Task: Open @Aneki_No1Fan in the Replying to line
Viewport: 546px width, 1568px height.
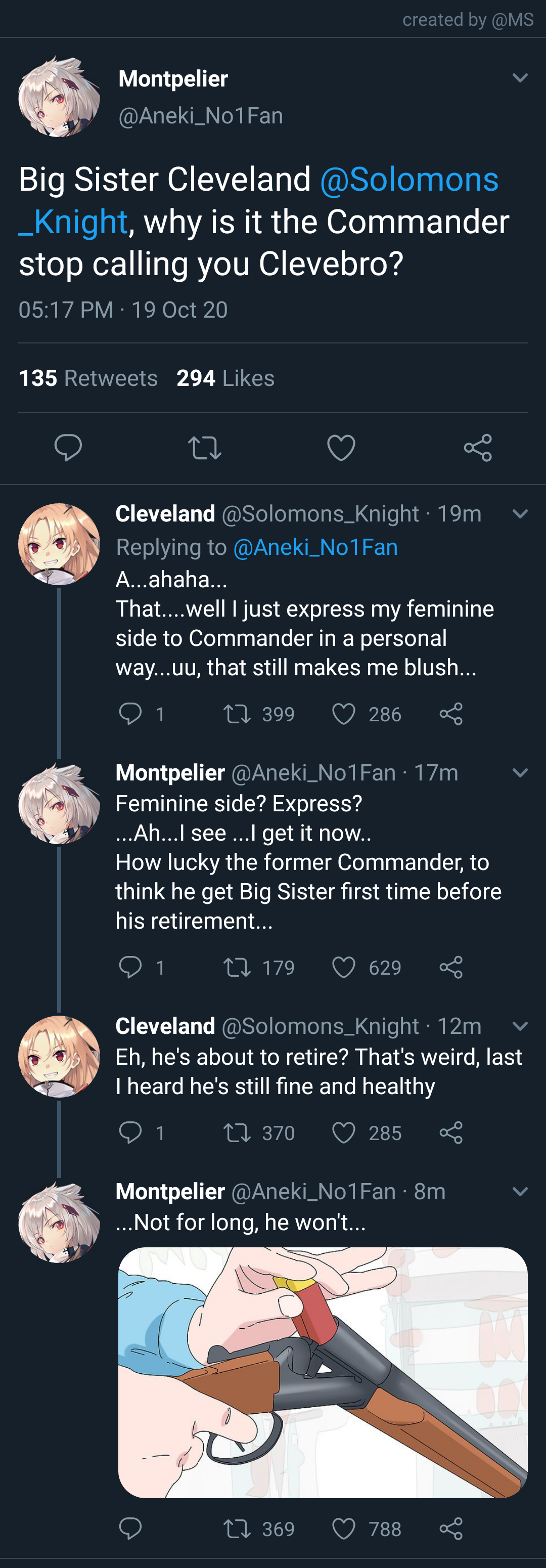Action: [315, 547]
